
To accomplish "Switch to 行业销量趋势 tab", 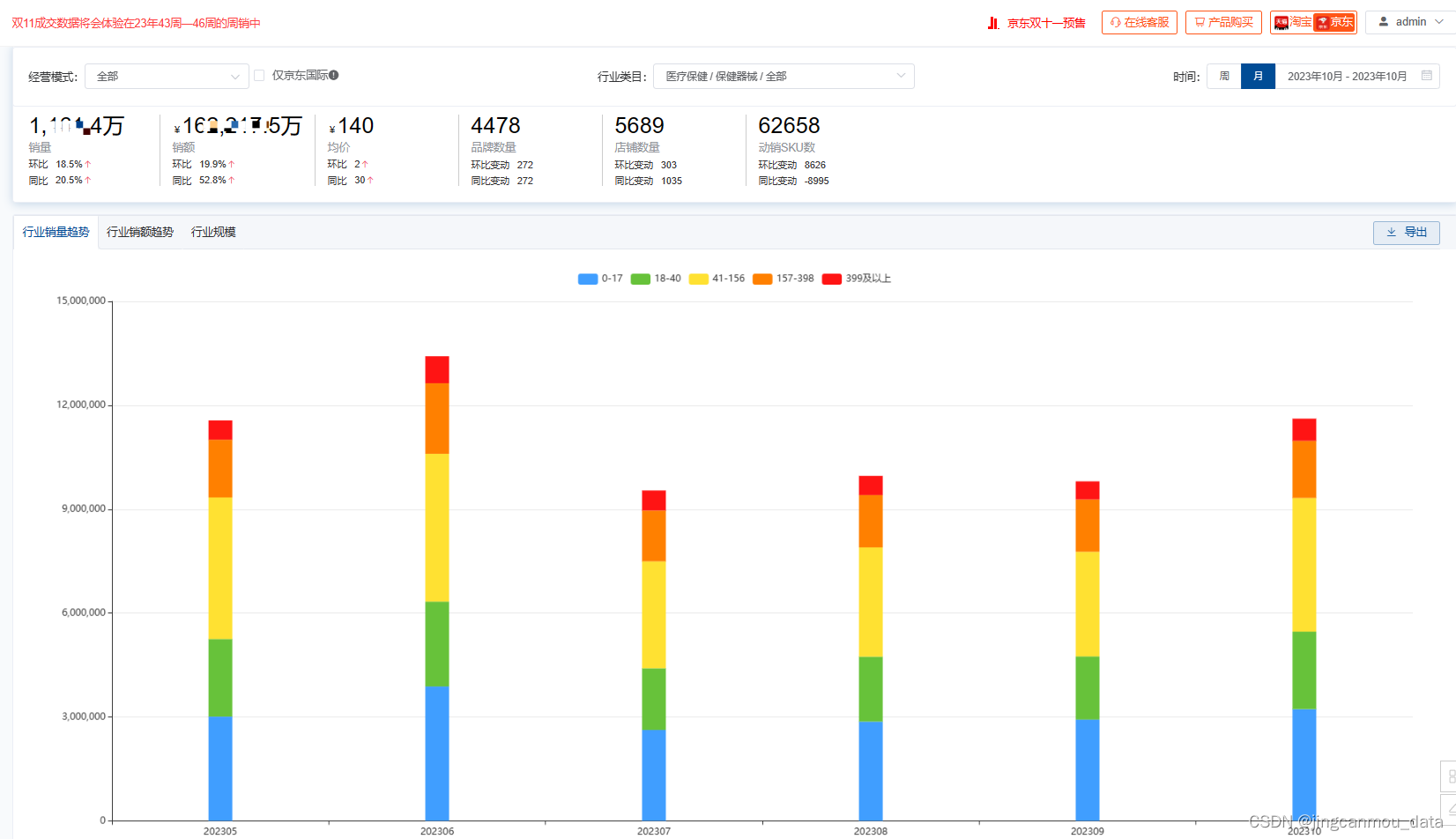I will (56, 232).
